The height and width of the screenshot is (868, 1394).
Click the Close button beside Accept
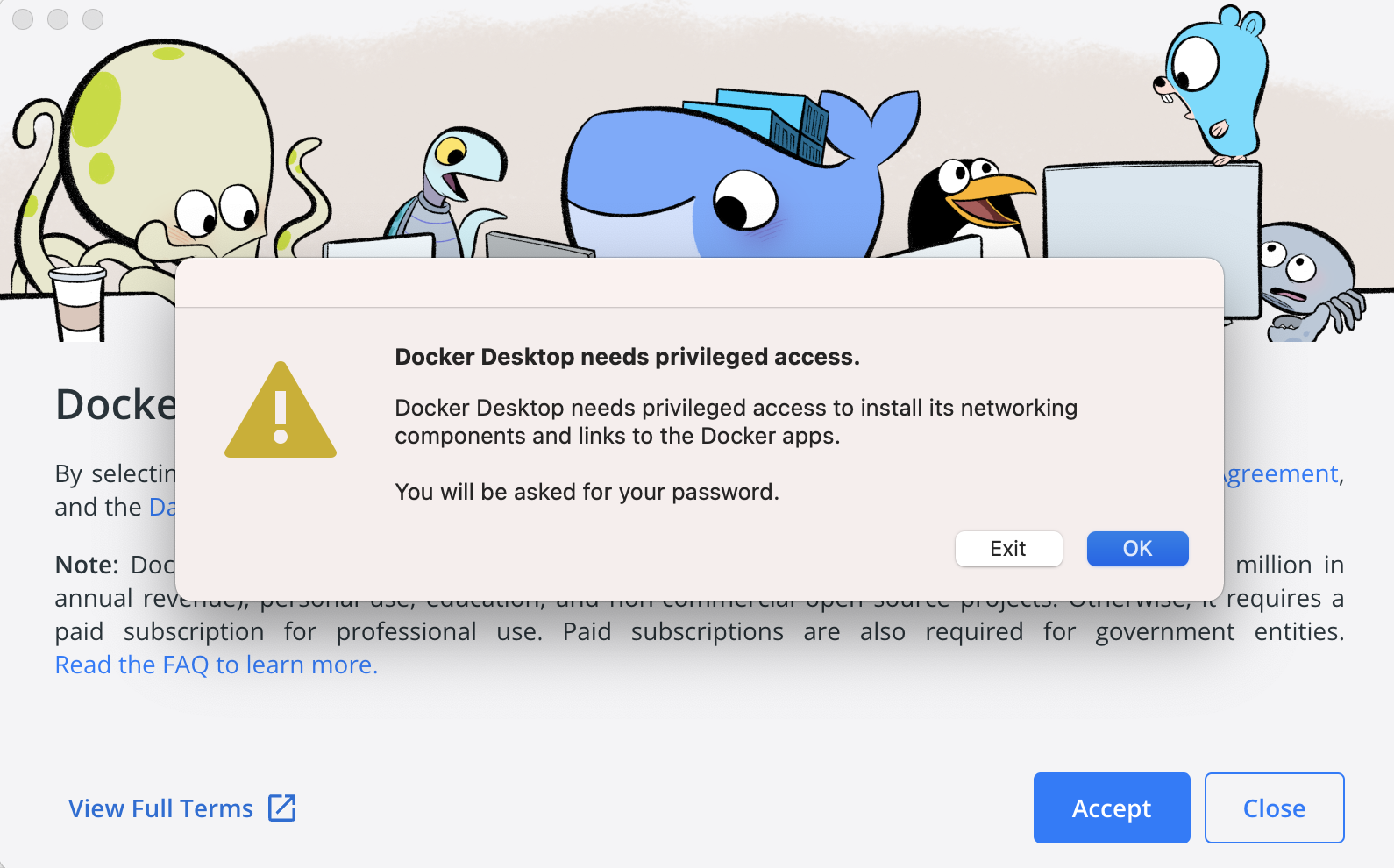(x=1274, y=808)
